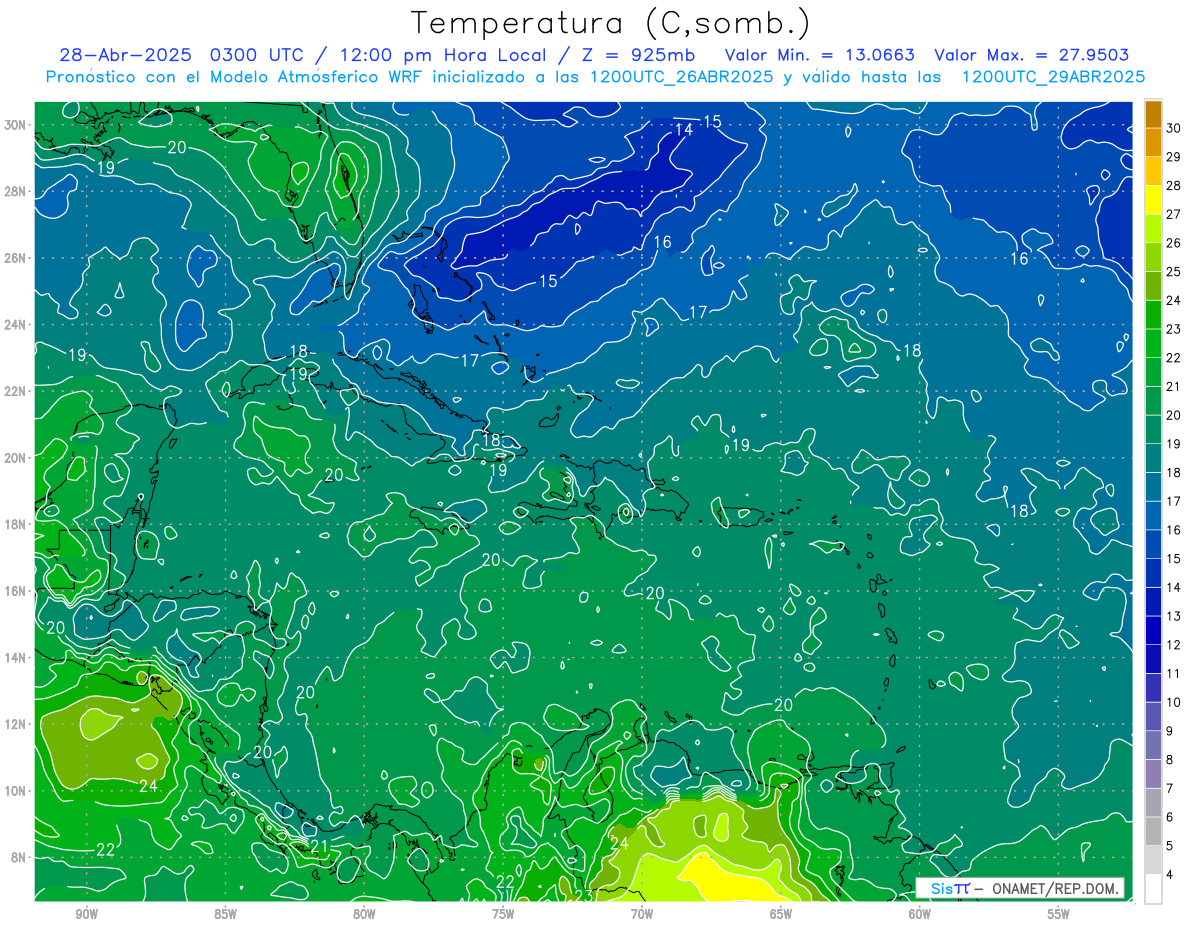
Task: Click the "14N" latitude label
Action: coord(15,658)
